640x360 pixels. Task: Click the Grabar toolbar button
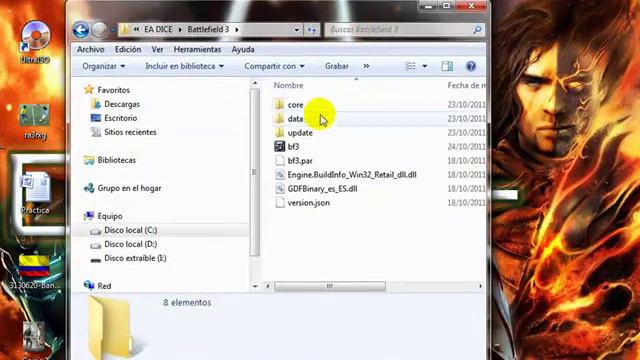click(337, 66)
